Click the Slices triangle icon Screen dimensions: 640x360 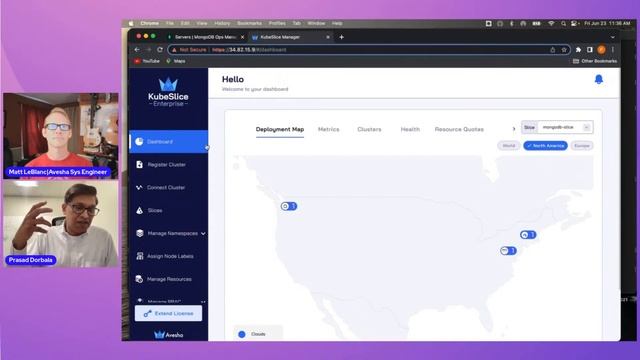[140, 210]
